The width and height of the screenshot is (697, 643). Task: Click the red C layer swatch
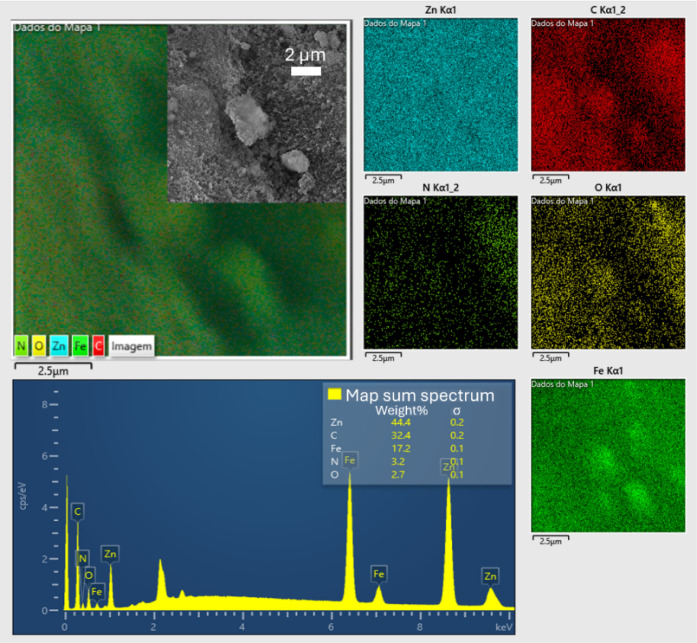99,346
